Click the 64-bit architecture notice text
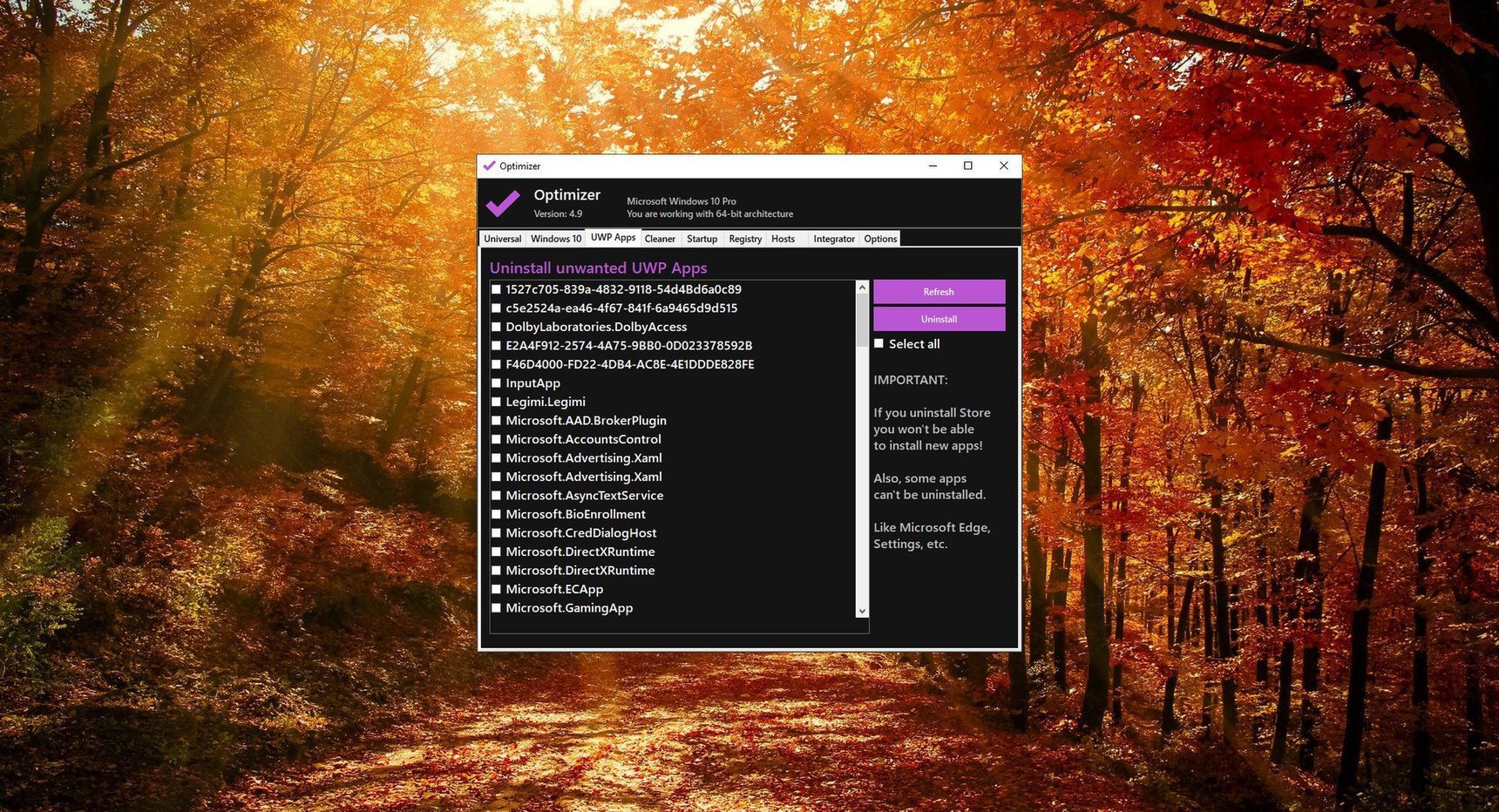Image resolution: width=1499 pixels, height=812 pixels. click(709, 214)
